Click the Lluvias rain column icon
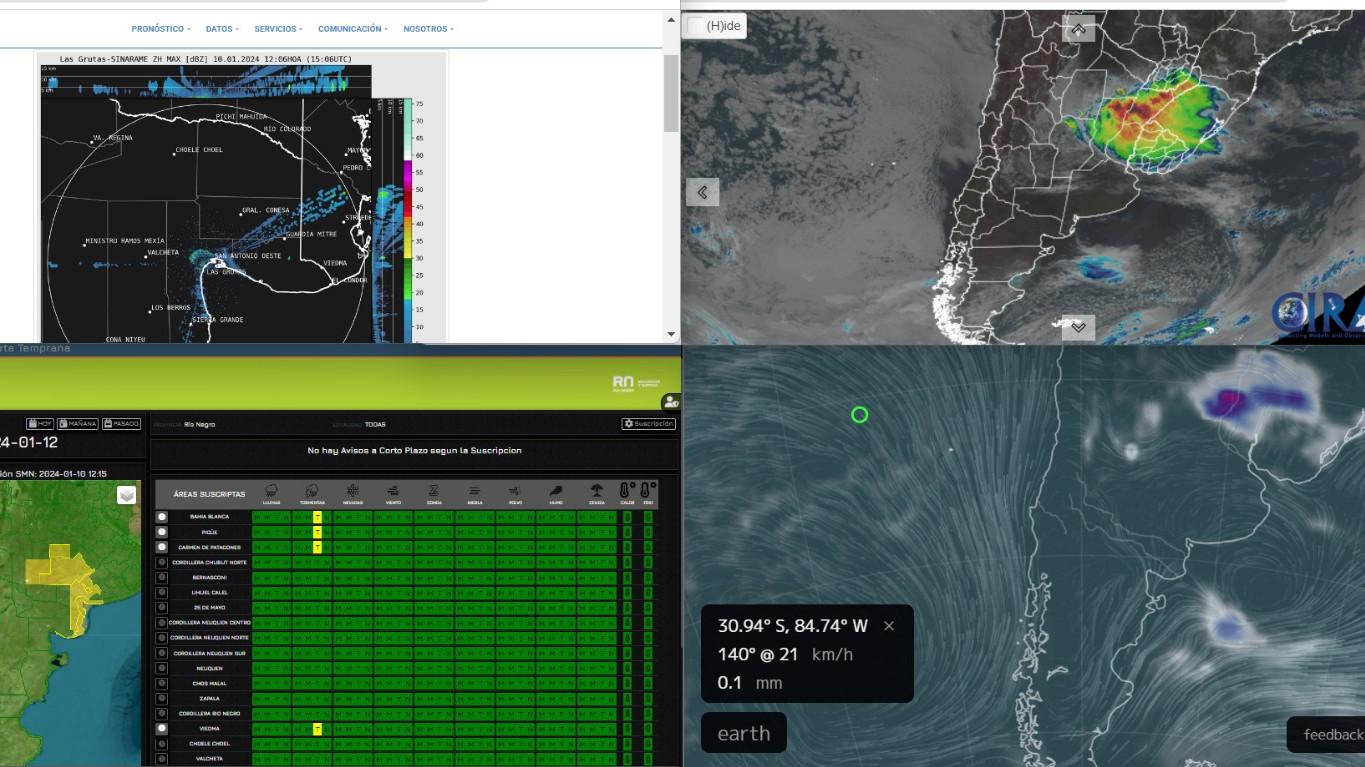1365x767 pixels. coord(272,491)
